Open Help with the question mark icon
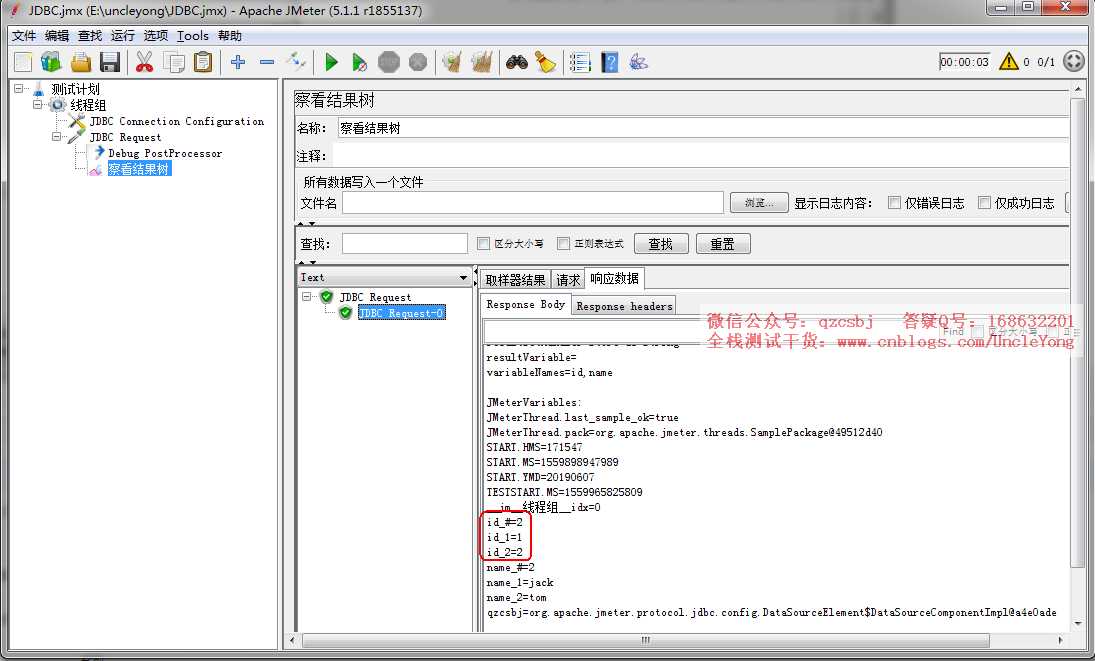This screenshot has width=1095, height=661. 610,62
